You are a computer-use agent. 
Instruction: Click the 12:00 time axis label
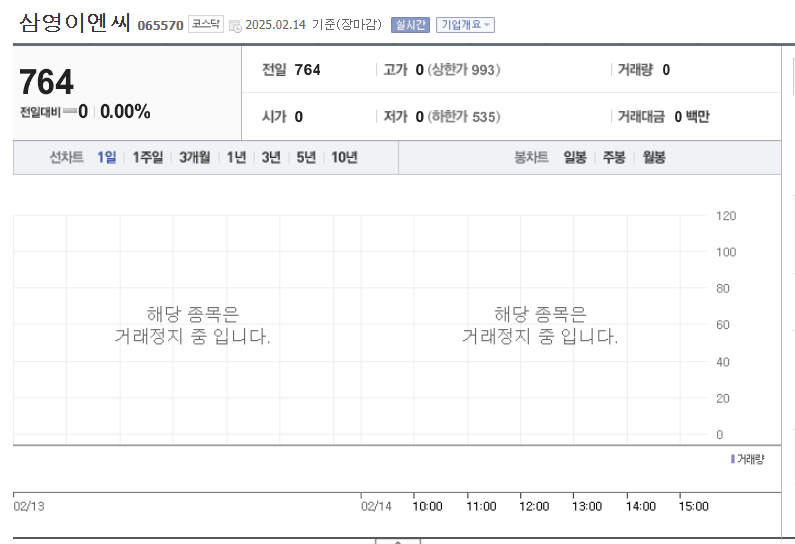(534, 506)
